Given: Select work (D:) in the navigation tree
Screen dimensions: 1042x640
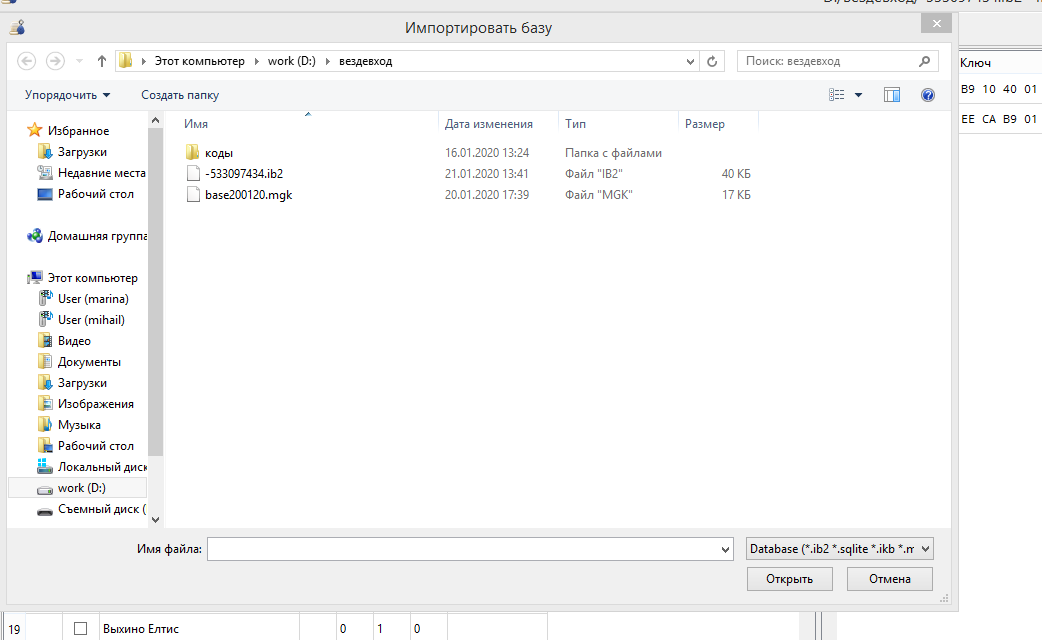Looking at the screenshot, I should coord(81,488).
